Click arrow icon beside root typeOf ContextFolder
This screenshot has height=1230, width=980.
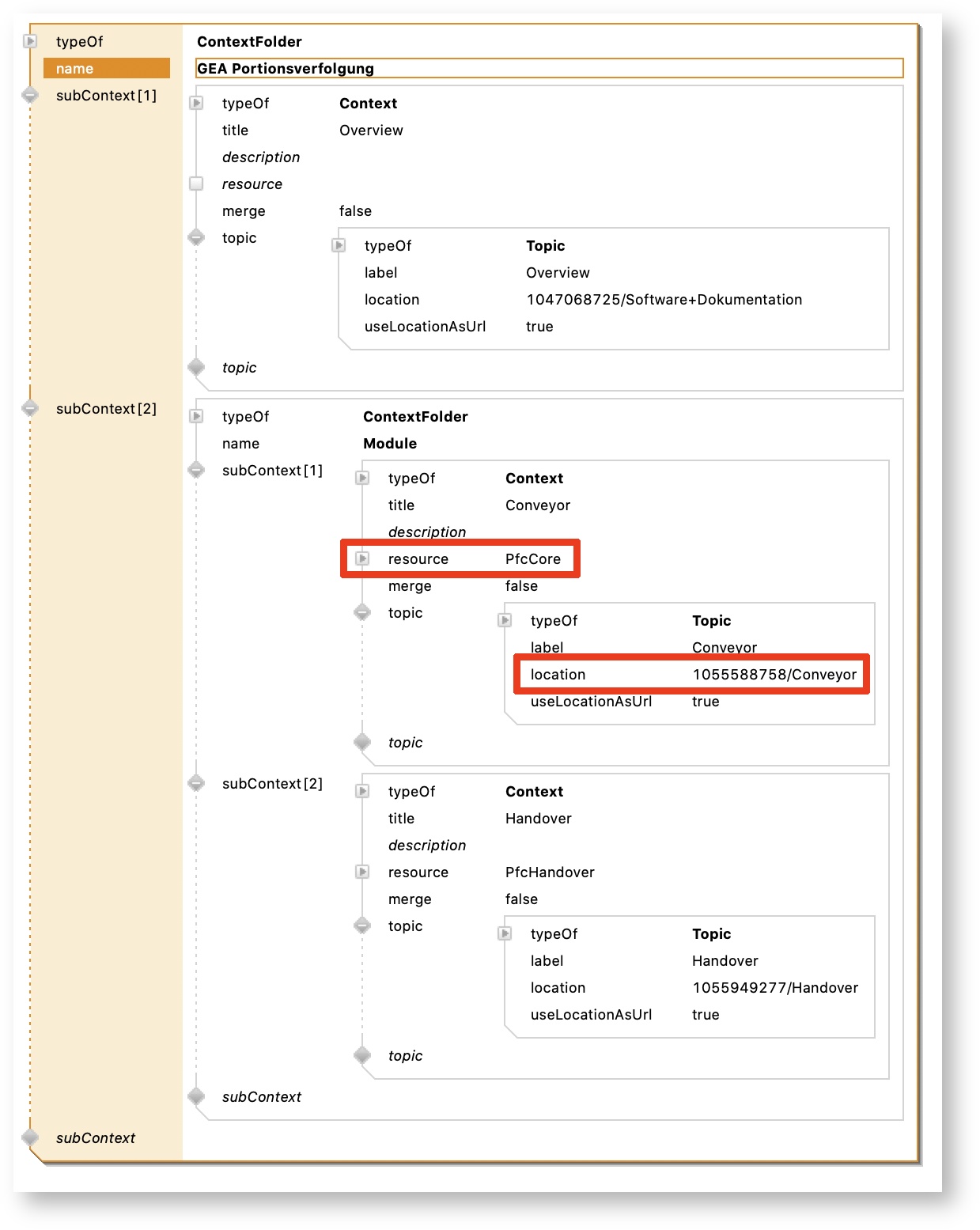tap(30, 41)
